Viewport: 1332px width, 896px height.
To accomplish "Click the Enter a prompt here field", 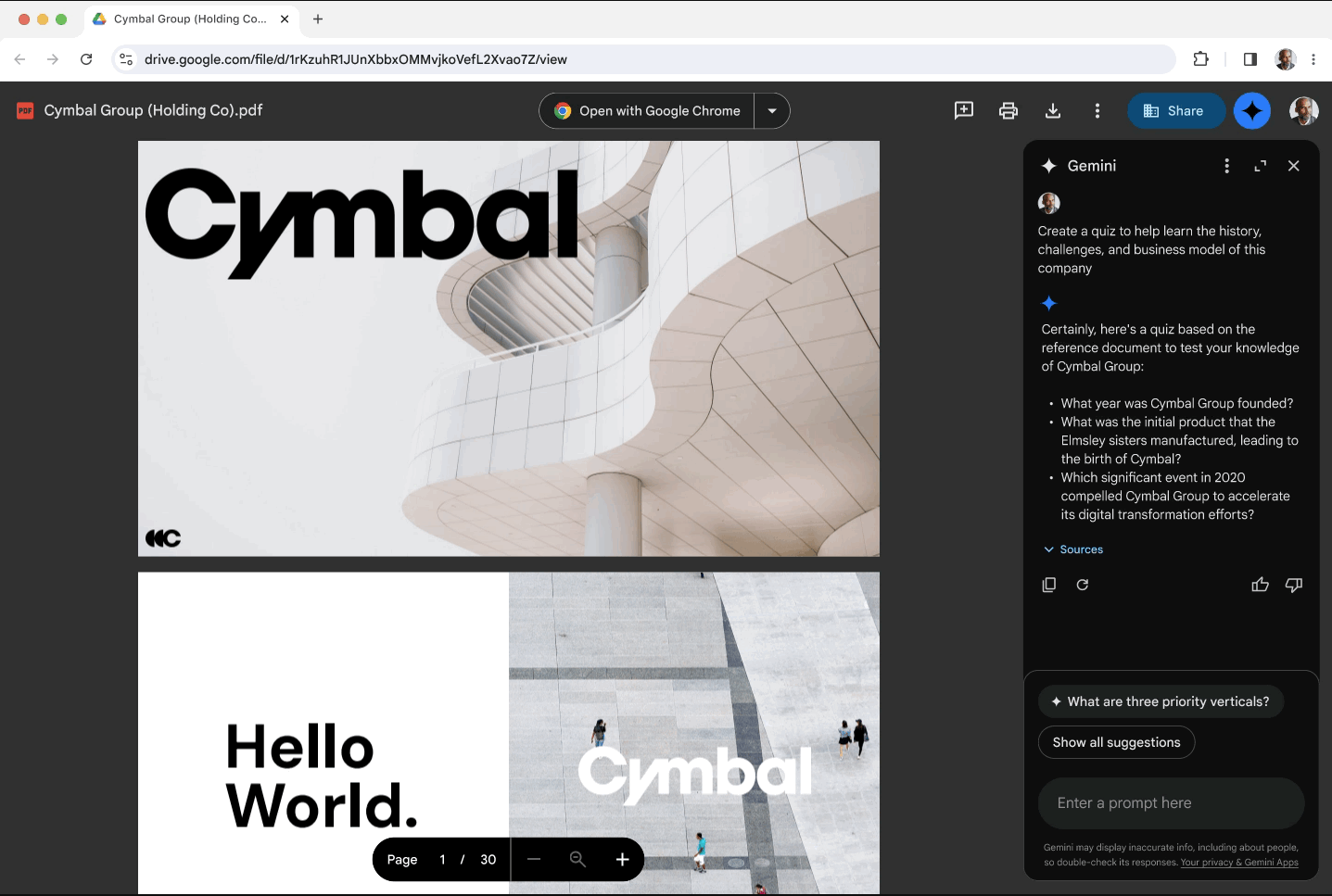I will point(1171,803).
